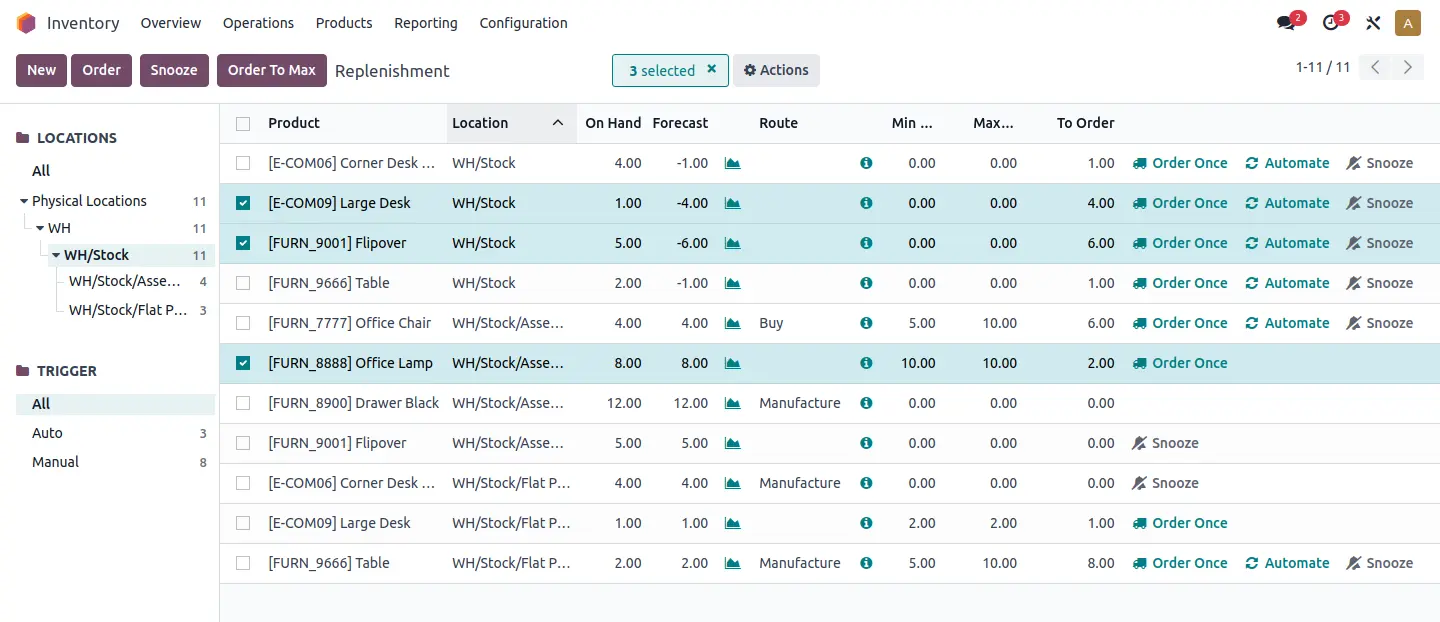Open the Configuration menu
Screen dimensions: 1440x622
pyautogui.click(x=523, y=23)
